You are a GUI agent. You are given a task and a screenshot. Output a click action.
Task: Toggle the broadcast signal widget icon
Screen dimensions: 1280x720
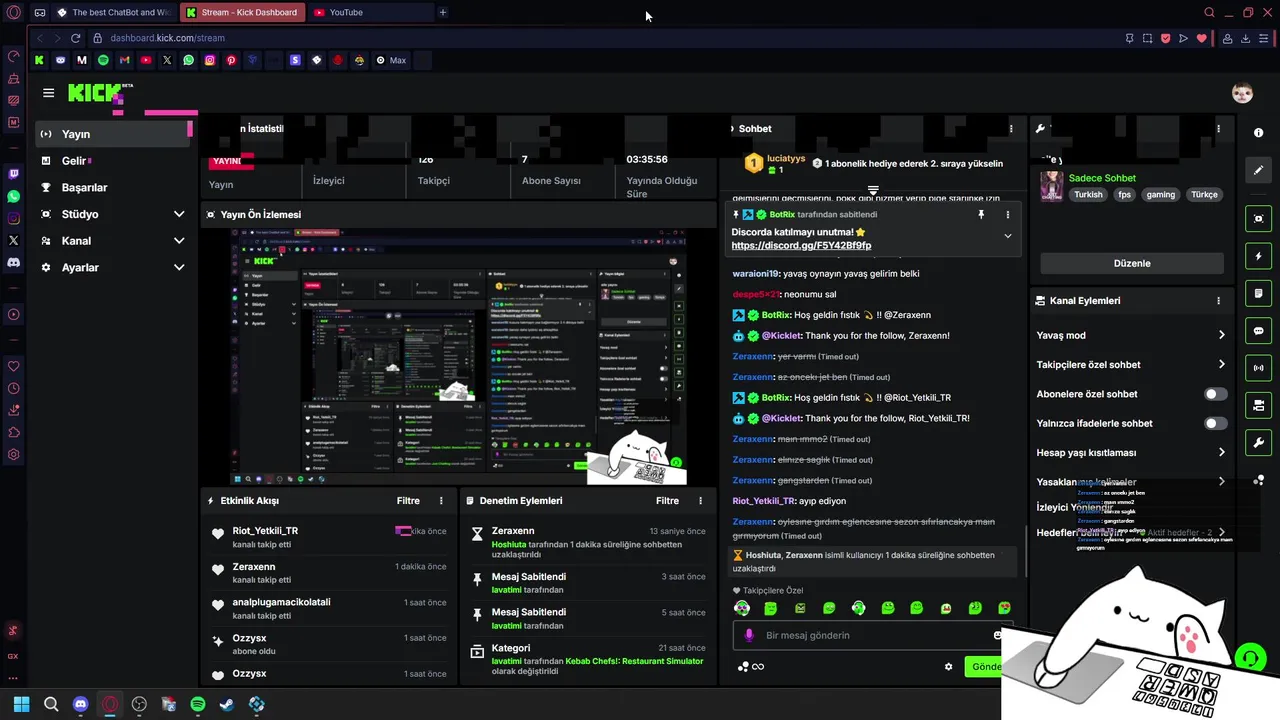[1258, 368]
